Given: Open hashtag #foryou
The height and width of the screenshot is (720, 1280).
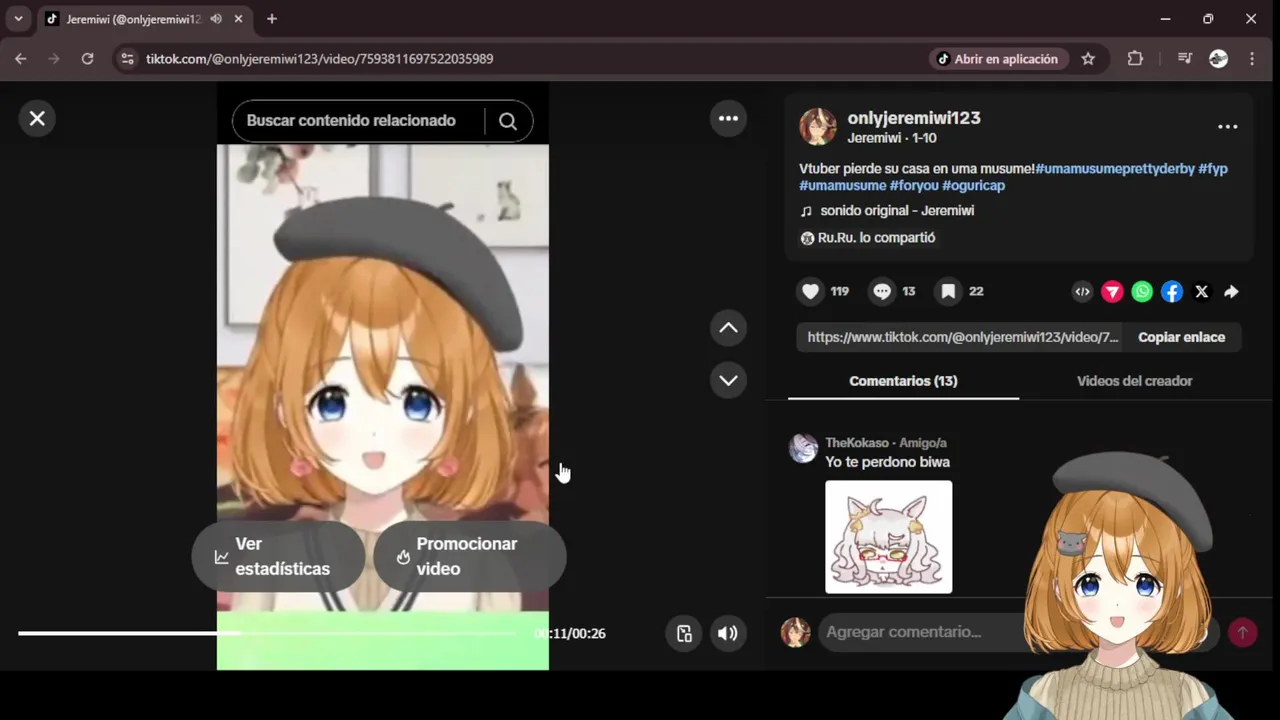Looking at the screenshot, I should click(914, 186).
